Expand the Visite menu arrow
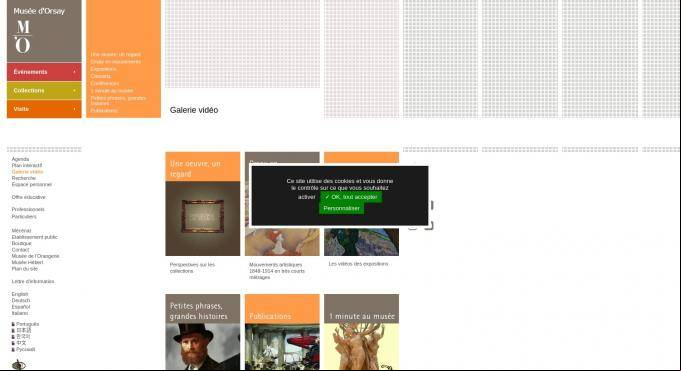The height and width of the screenshot is (371, 681). click(75, 109)
